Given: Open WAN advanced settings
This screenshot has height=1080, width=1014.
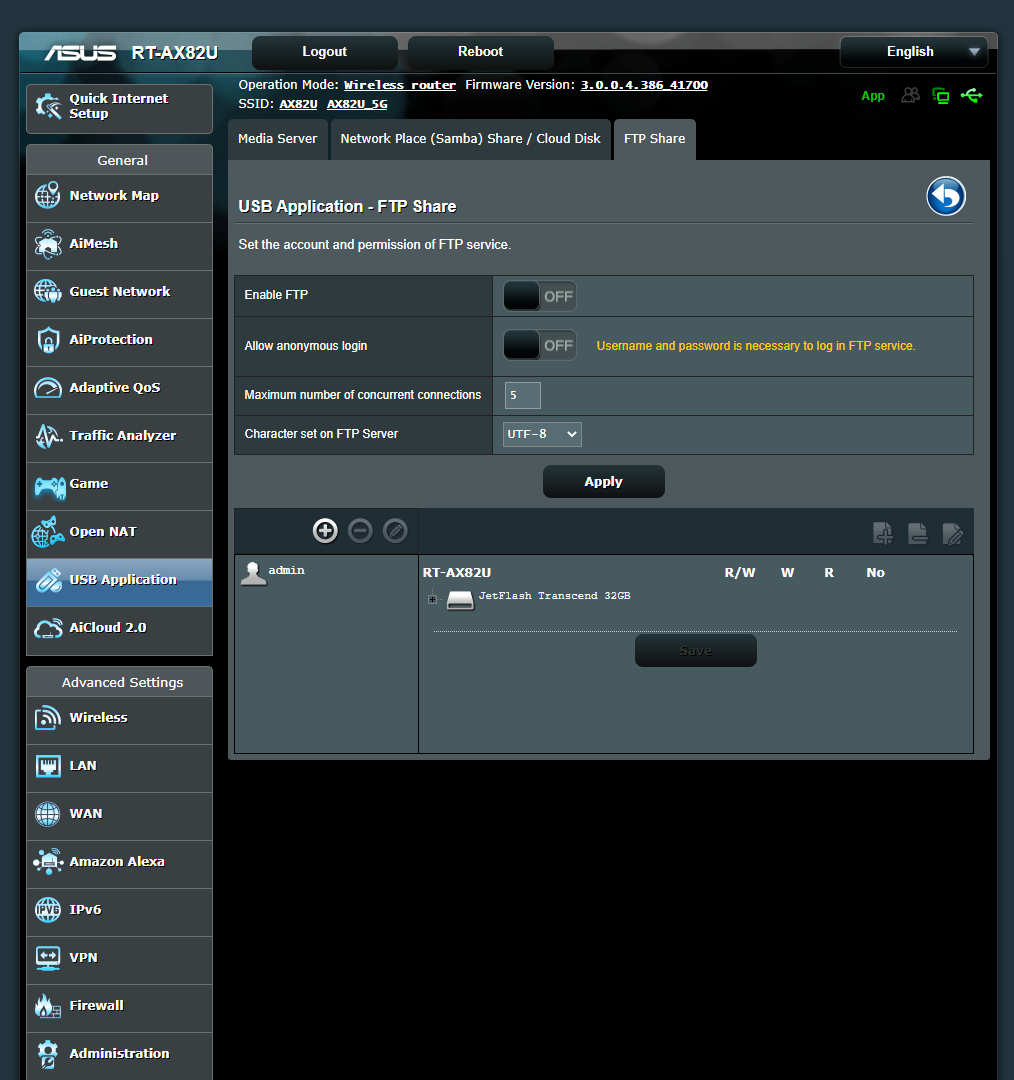Looking at the screenshot, I should (x=119, y=816).
